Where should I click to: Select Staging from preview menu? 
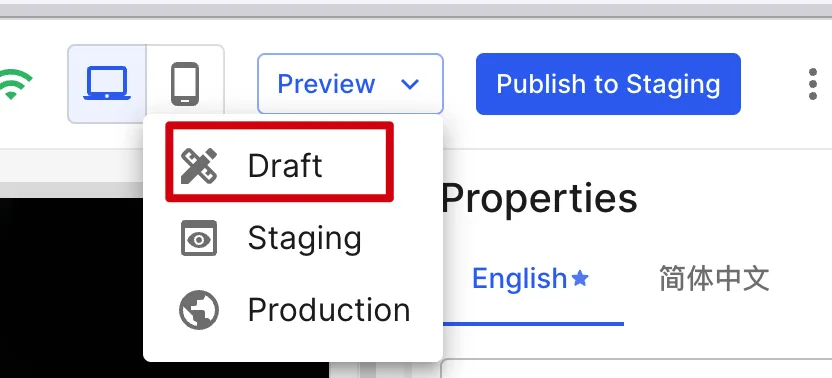click(293, 238)
